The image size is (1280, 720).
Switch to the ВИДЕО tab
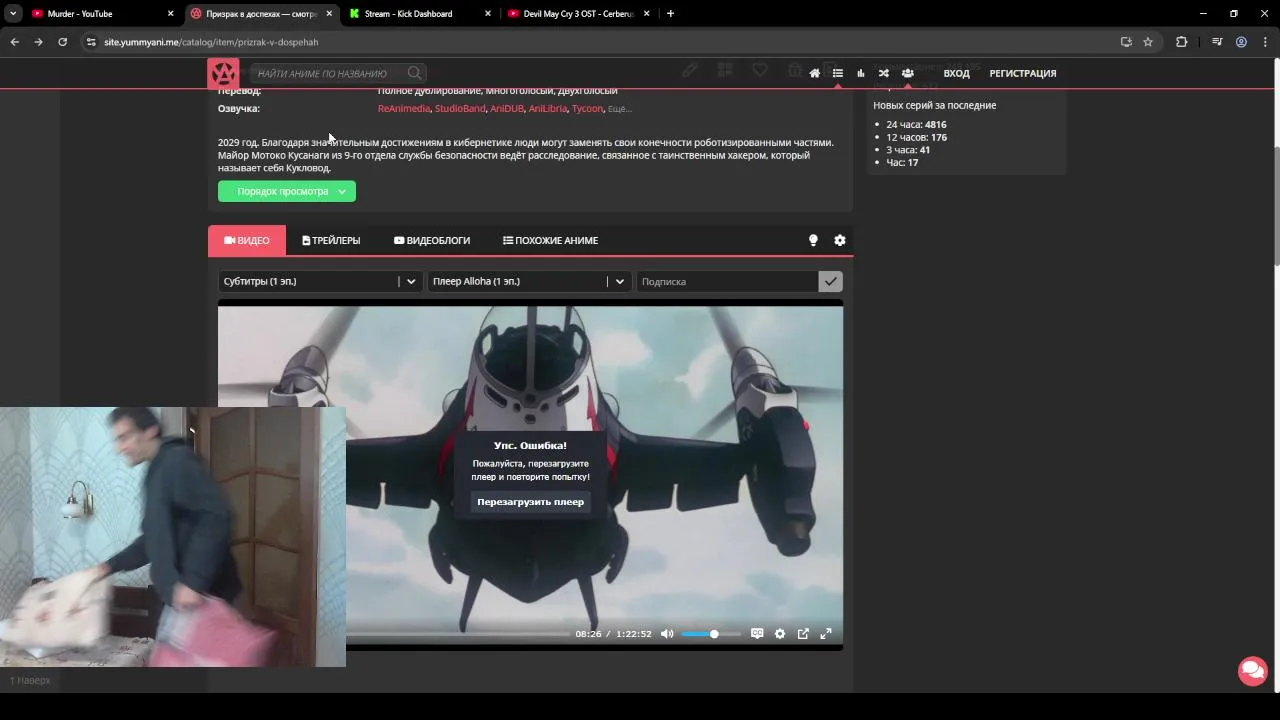(247, 240)
